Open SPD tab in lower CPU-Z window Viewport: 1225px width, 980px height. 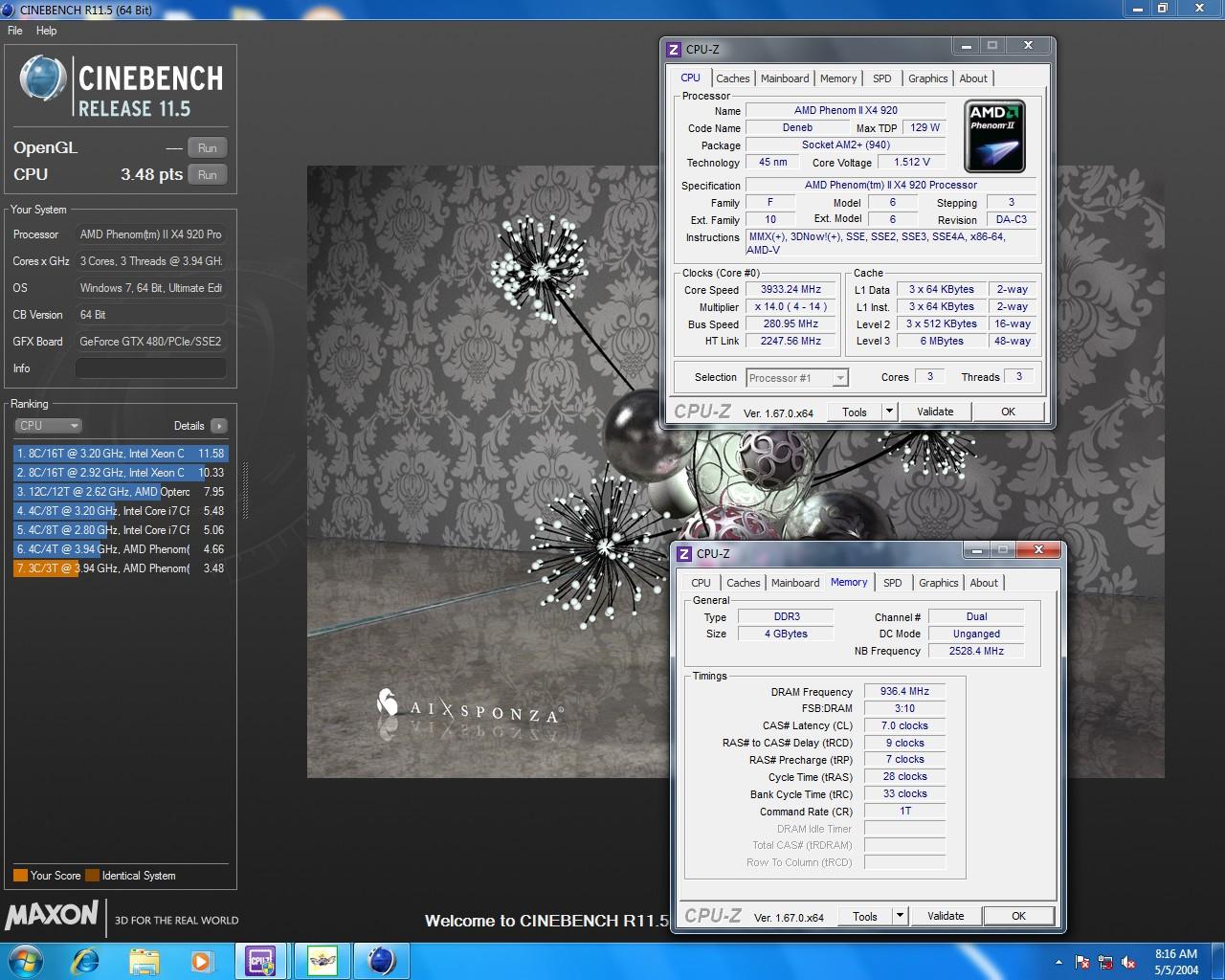893,583
